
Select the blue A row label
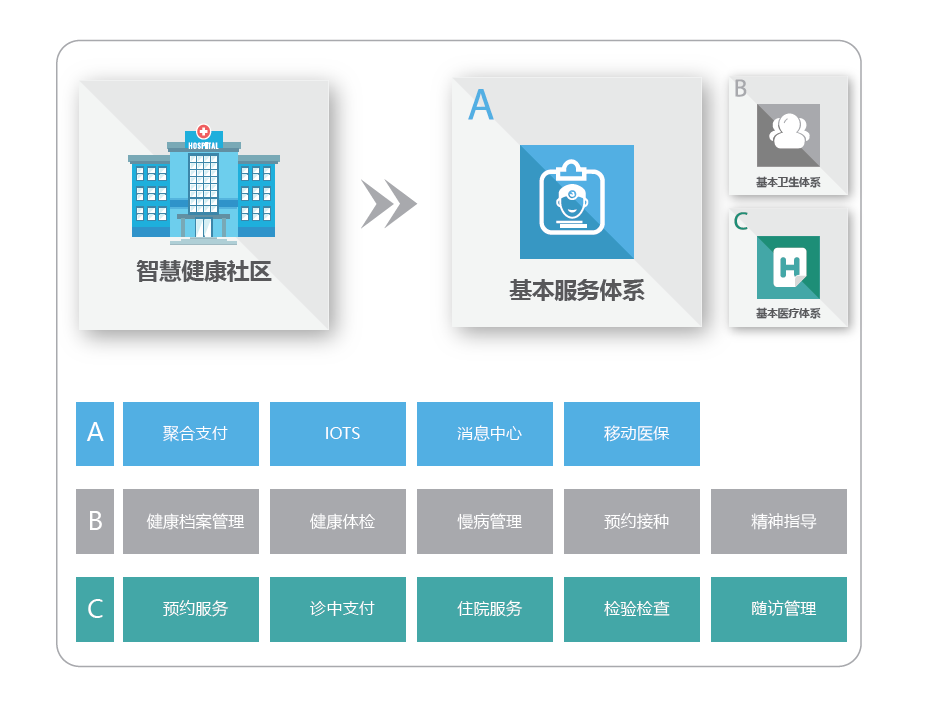(95, 434)
